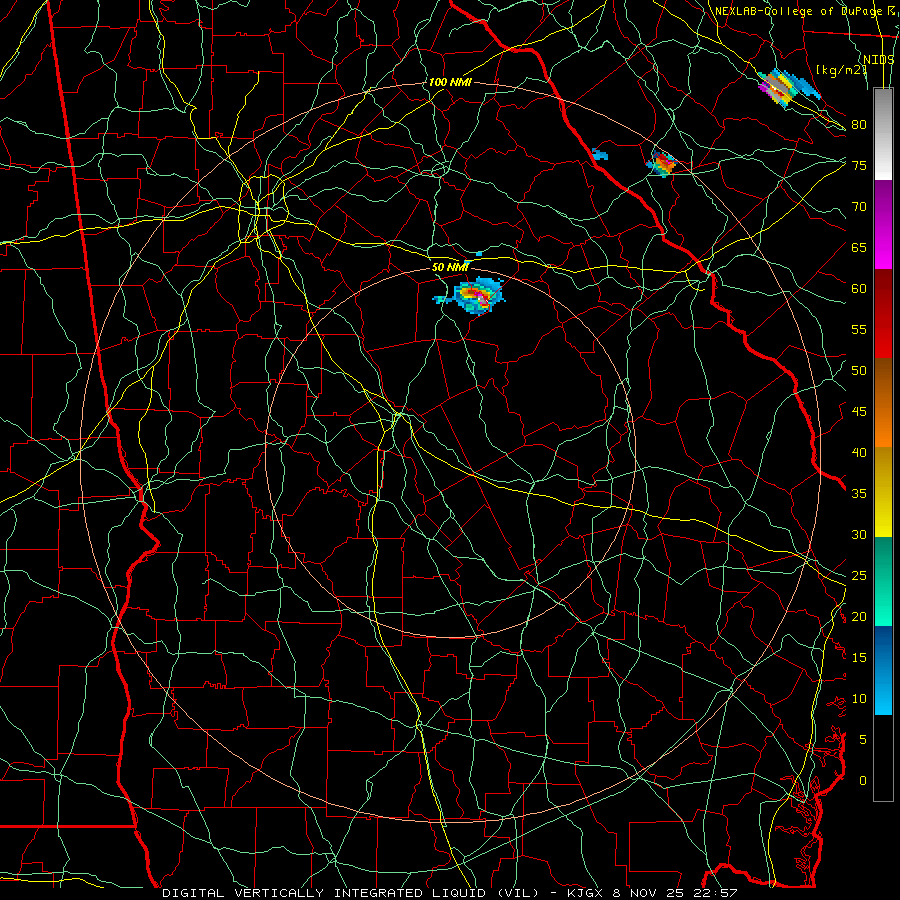Click the "55" value on the color scale
The height and width of the screenshot is (900, 900).
click(x=859, y=329)
